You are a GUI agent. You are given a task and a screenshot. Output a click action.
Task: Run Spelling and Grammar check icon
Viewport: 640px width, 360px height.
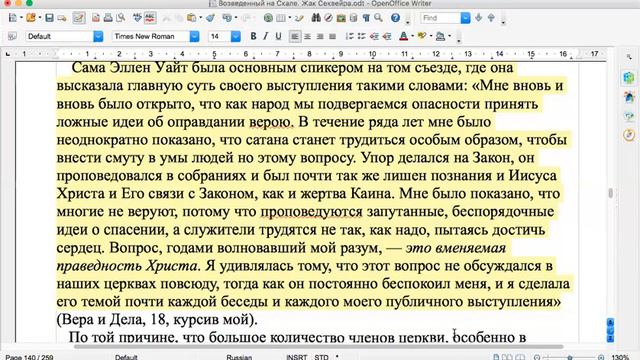137,18
